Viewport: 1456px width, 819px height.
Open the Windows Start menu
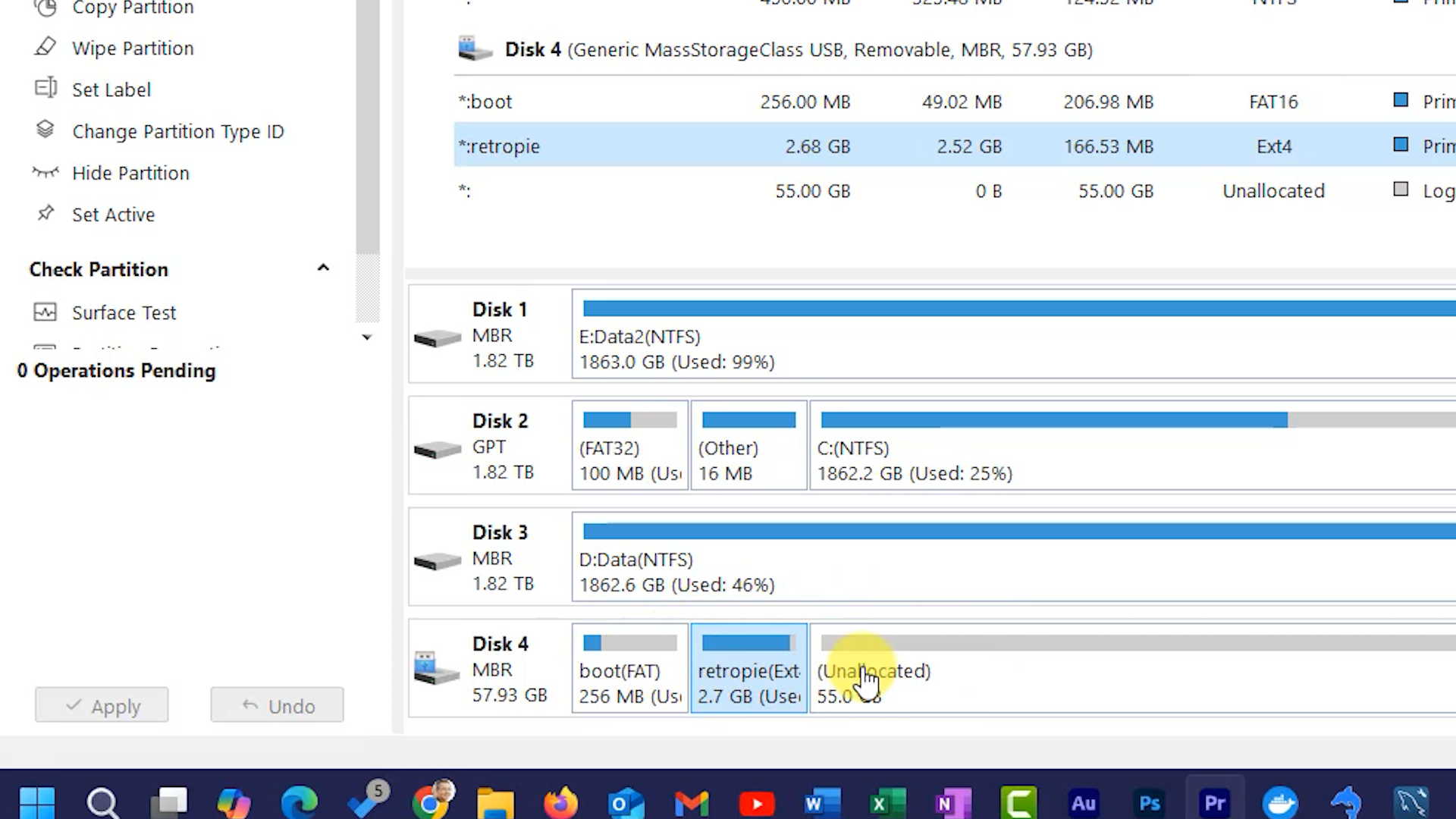[37, 802]
